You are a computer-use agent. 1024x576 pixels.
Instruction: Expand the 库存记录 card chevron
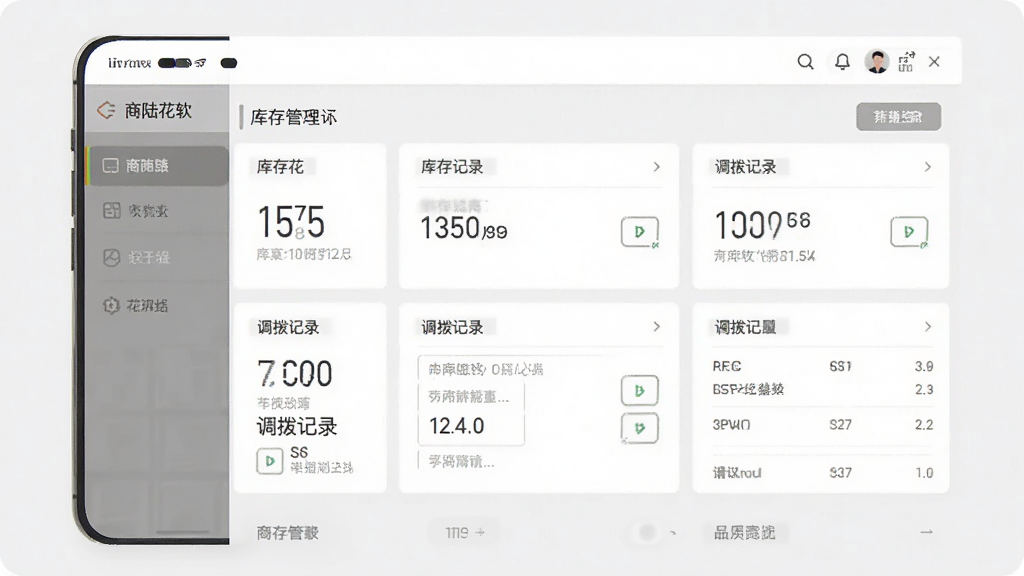tap(656, 167)
